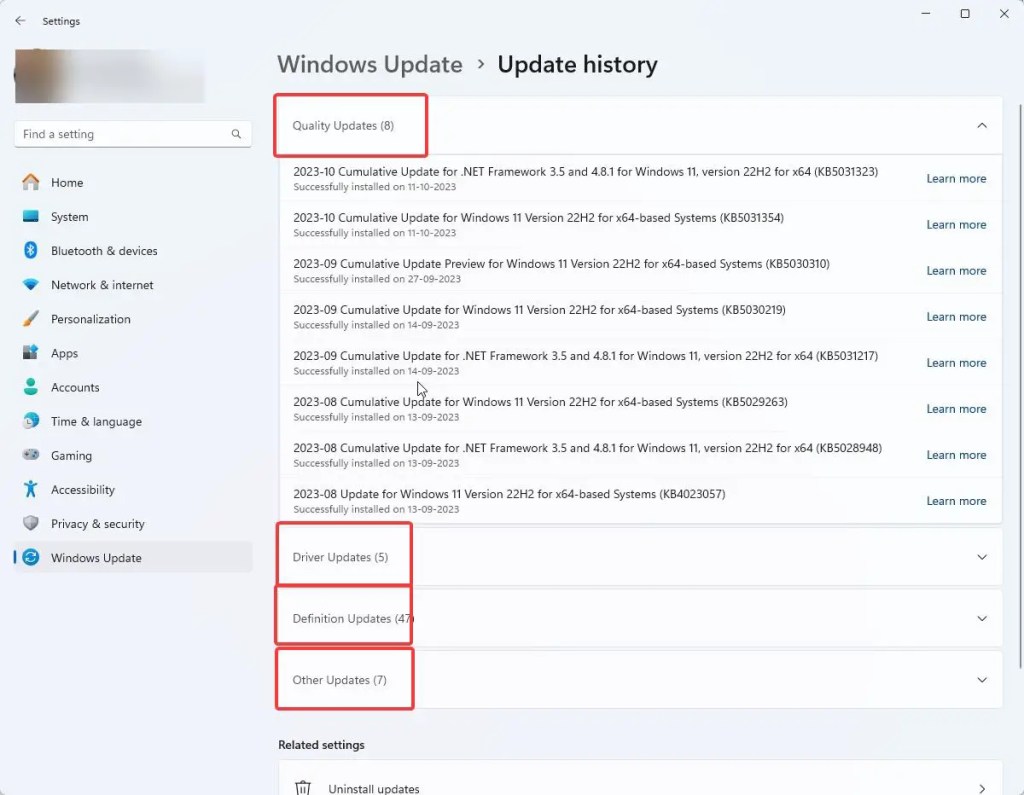Click Learn more for KB5031354
Image resolution: width=1024 pixels, height=795 pixels.
(956, 224)
